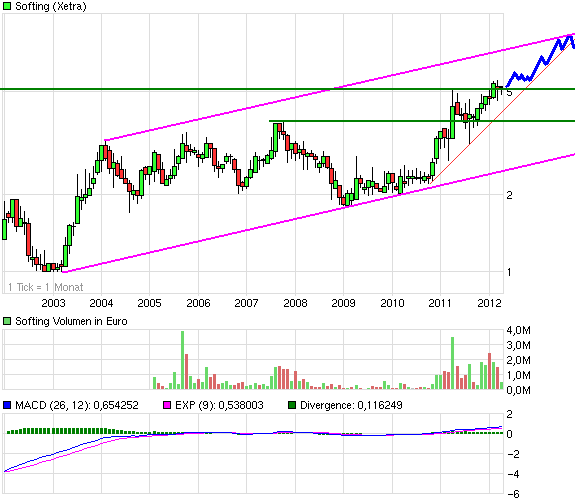Click the 2004 year label on the axis
The height and width of the screenshot is (502, 575).
tap(101, 303)
